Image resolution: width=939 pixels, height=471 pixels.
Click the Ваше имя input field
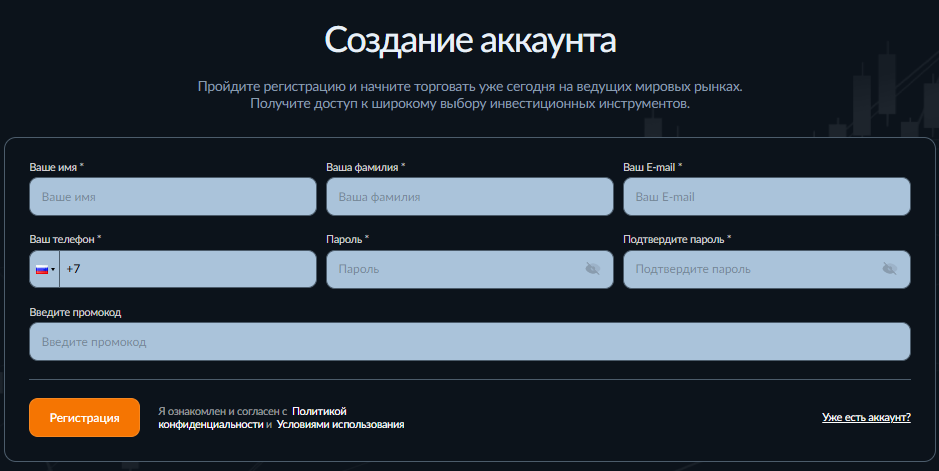click(172, 197)
